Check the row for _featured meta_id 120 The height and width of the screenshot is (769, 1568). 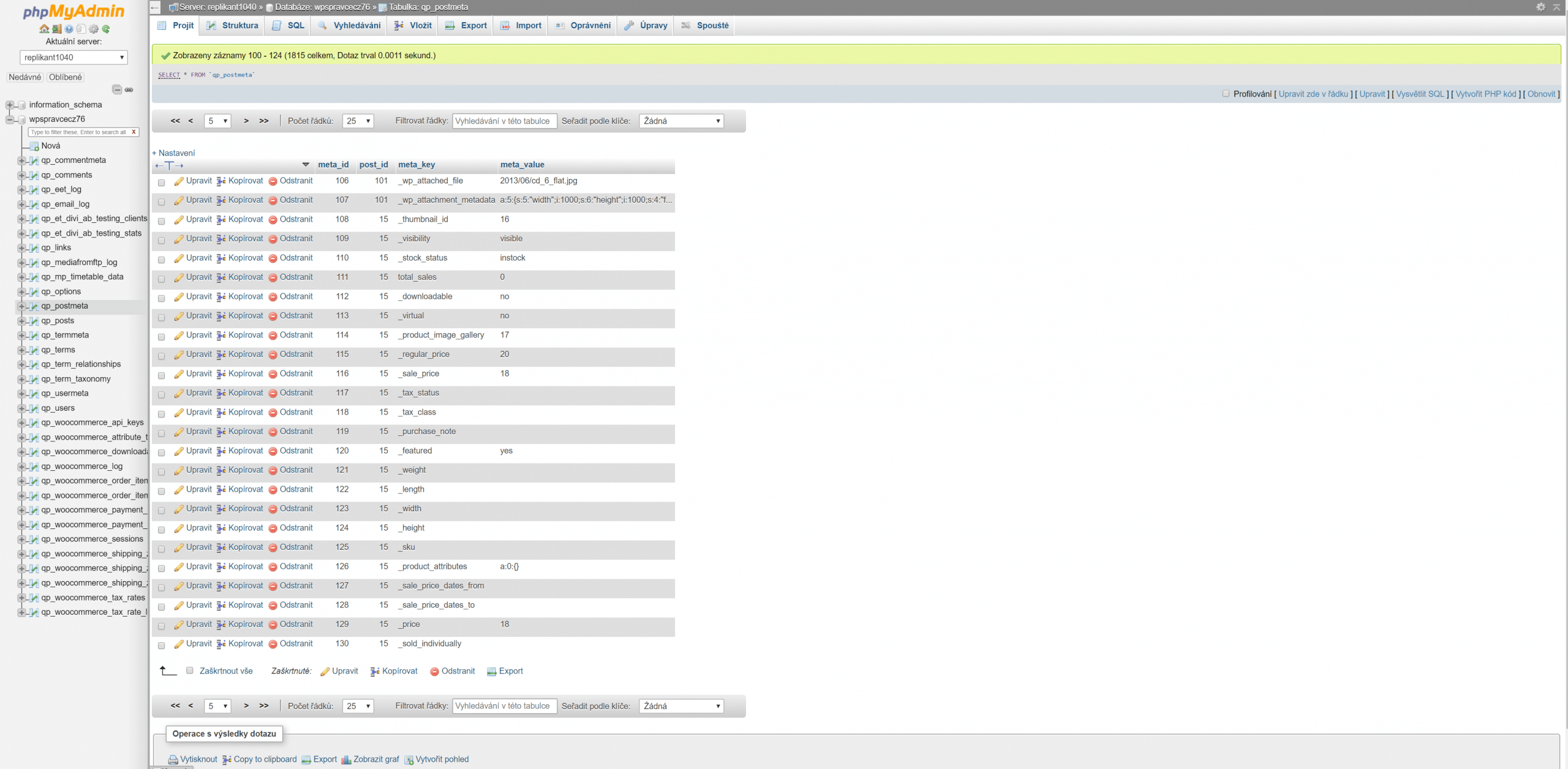[x=162, y=452]
